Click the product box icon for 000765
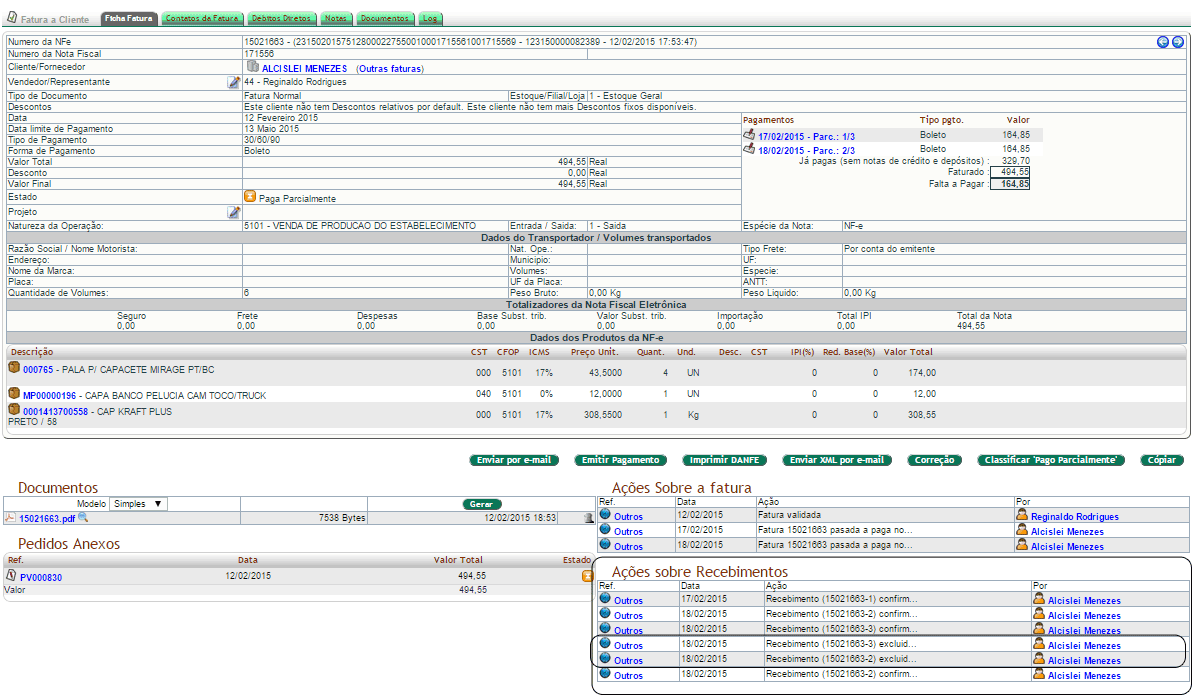The image size is (1194, 700). click(14, 367)
